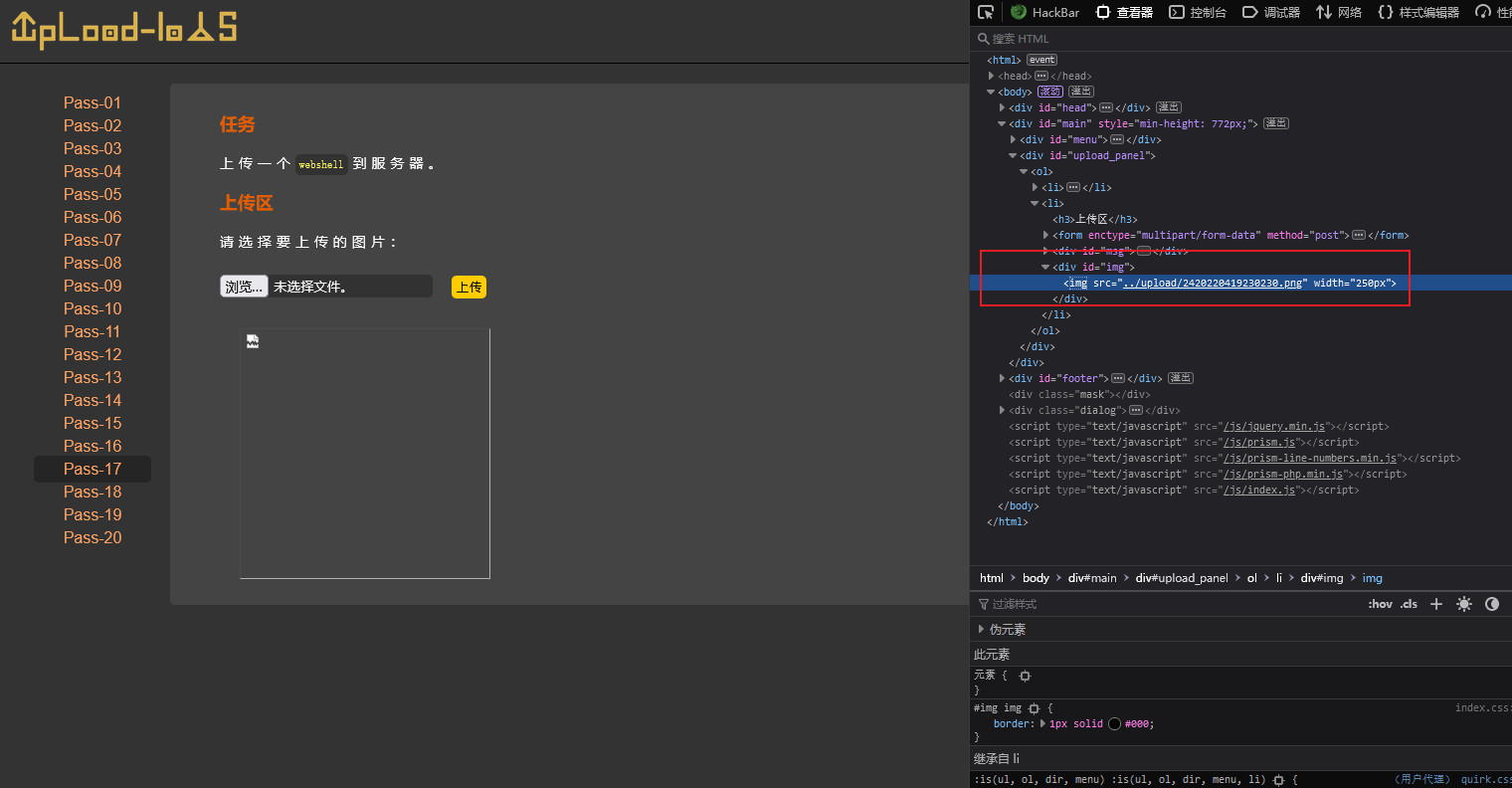
Task: Open the Pass-10 menu link
Action: point(93,308)
